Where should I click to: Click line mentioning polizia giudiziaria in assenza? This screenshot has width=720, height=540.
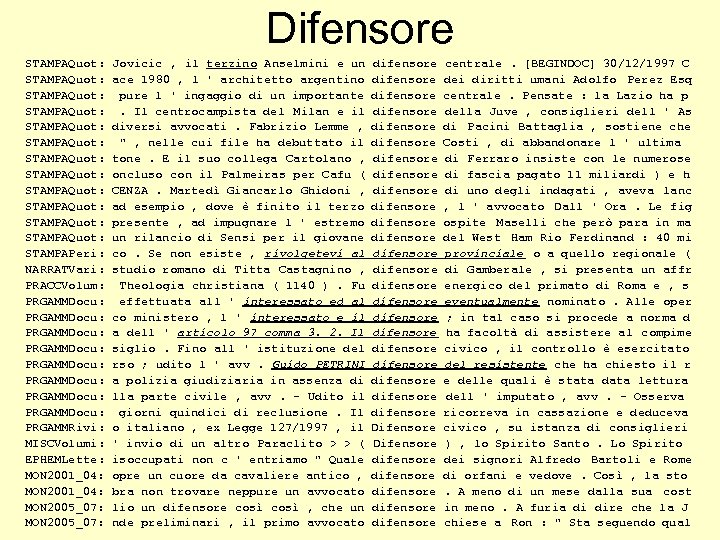[357, 381]
